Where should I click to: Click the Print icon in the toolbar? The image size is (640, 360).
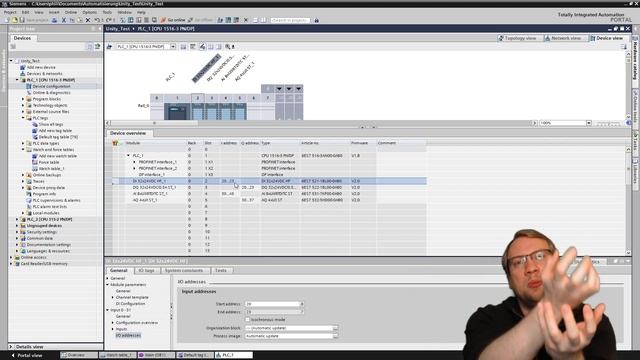(54, 20)
